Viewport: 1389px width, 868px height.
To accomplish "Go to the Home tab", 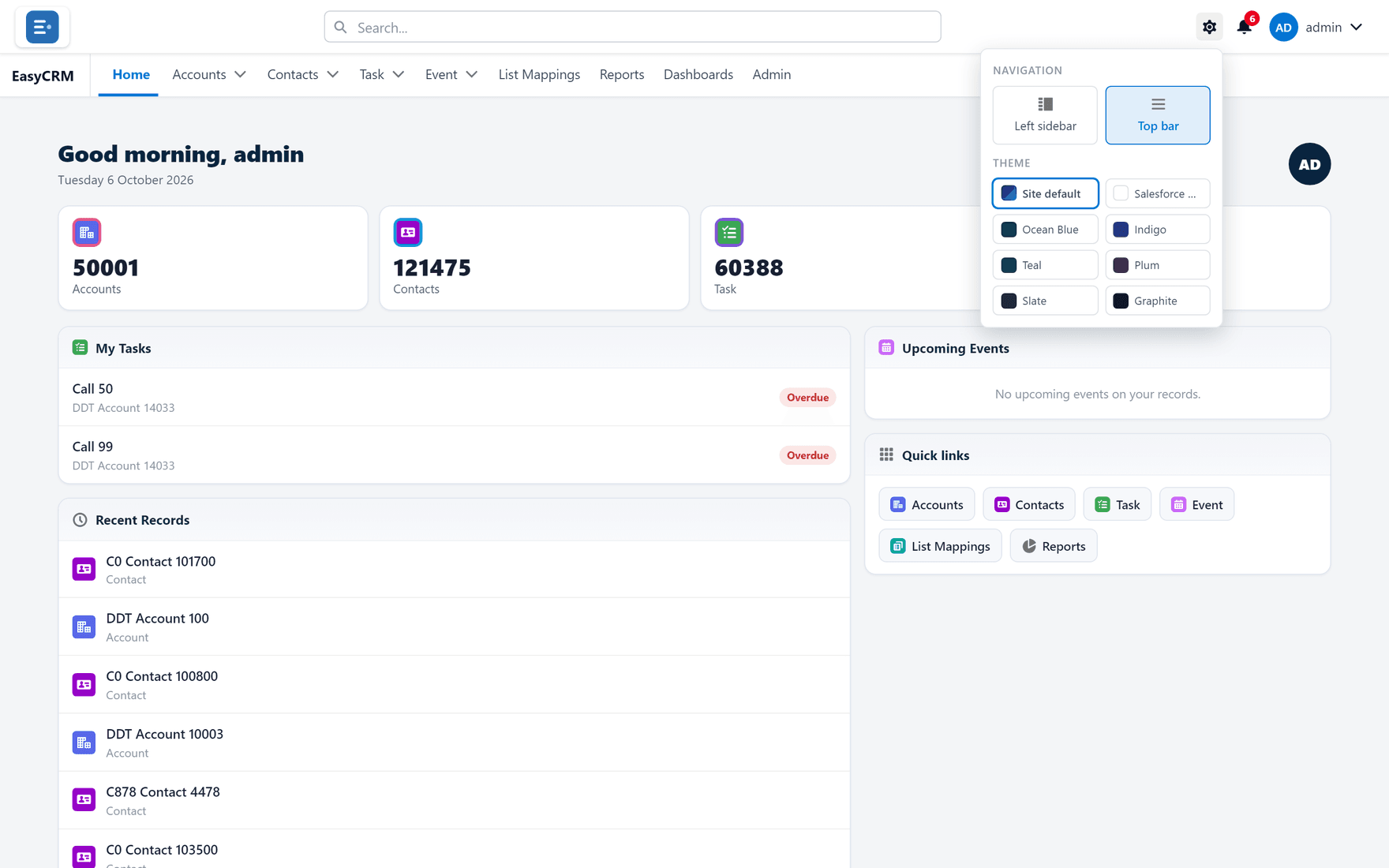I will click(131, 74).
